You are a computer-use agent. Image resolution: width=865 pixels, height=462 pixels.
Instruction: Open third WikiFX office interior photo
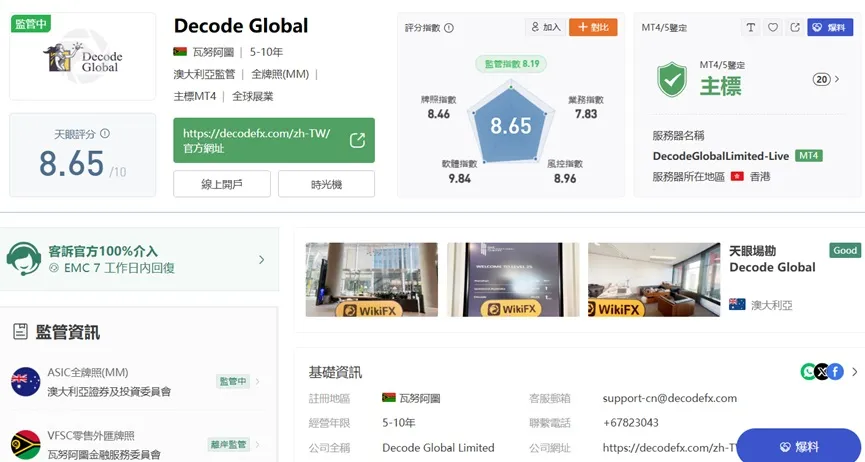pos(654,279)
